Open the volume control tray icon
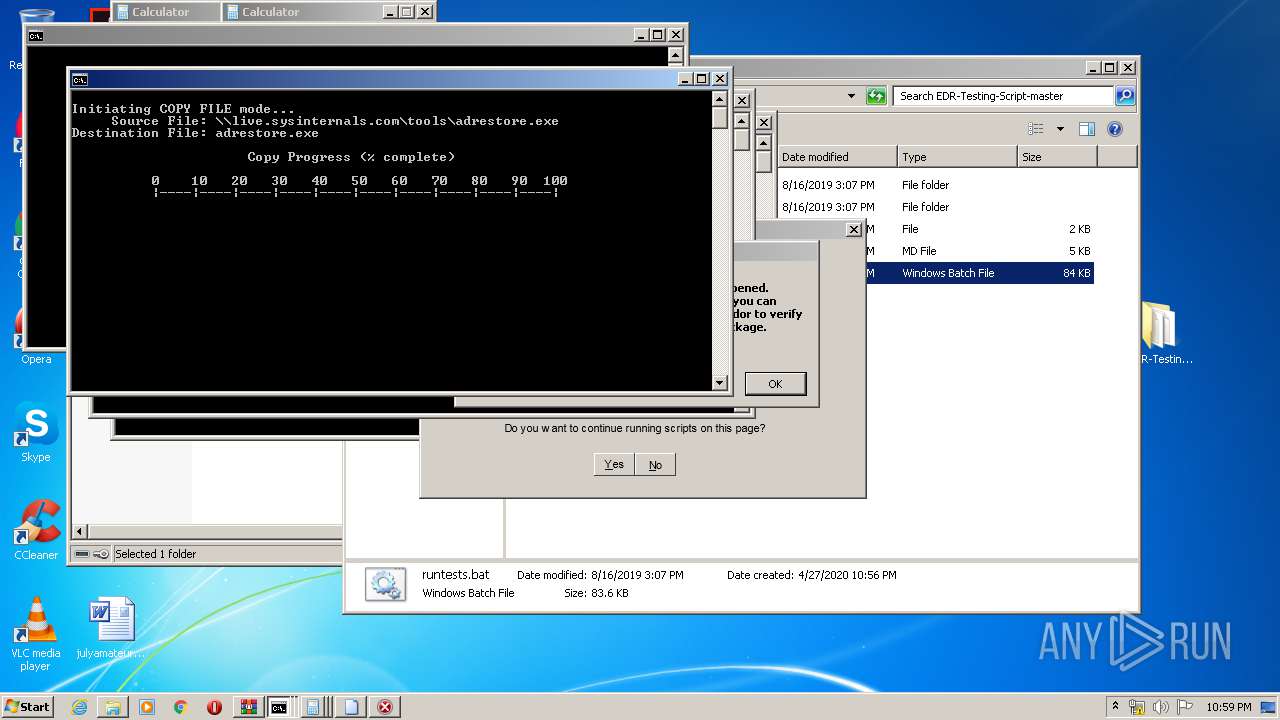This screenshot has width=1280, height=720. pos(1161,707)
